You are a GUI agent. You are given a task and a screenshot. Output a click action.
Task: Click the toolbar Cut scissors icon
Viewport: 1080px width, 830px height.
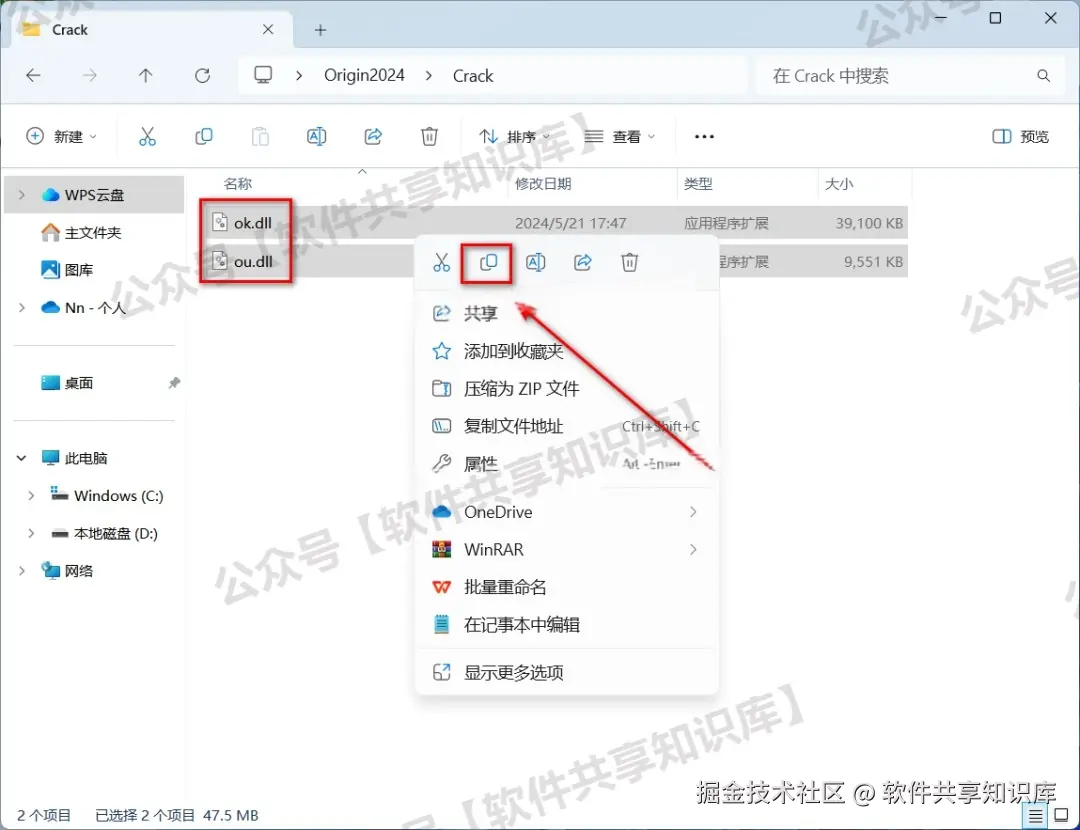click(147, 136)
